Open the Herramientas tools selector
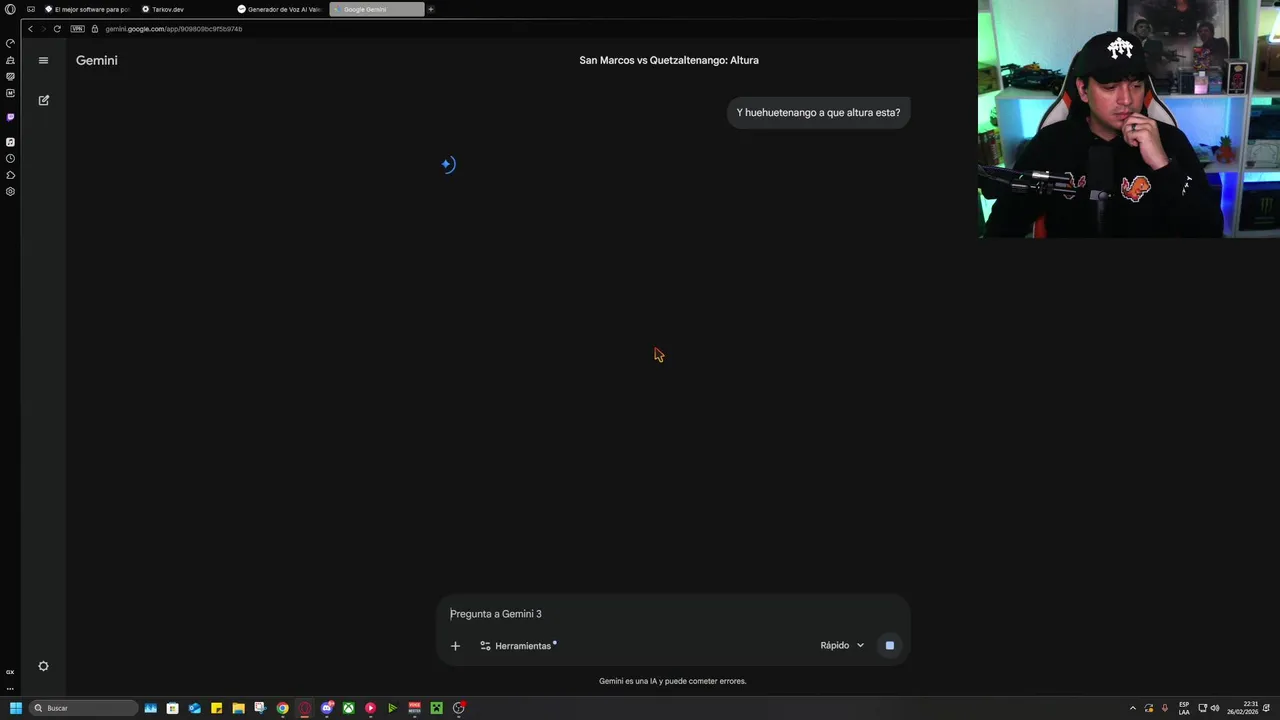This screenshot has width=1280, height=720. pos(517,646)
